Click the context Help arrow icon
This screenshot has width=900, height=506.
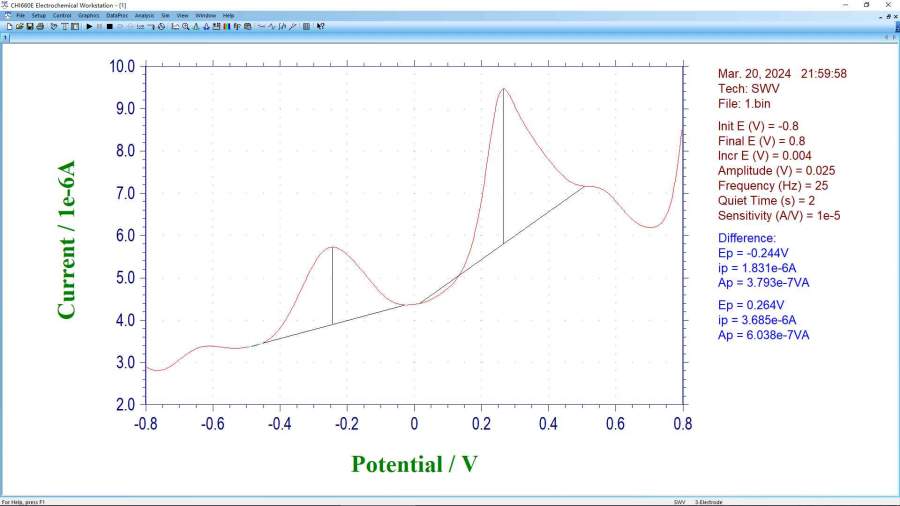coord(320,26)
